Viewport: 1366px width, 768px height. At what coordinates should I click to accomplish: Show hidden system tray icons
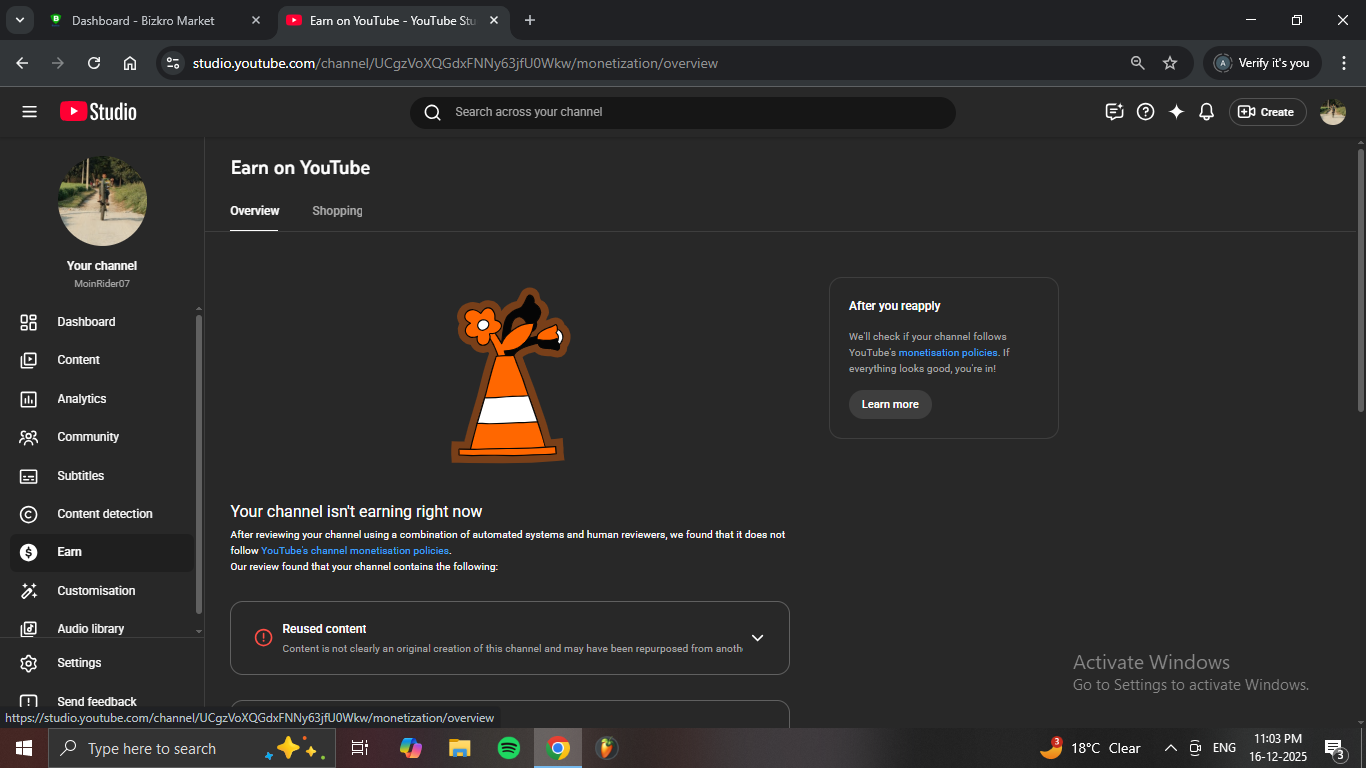click(x=1170, y=748)
